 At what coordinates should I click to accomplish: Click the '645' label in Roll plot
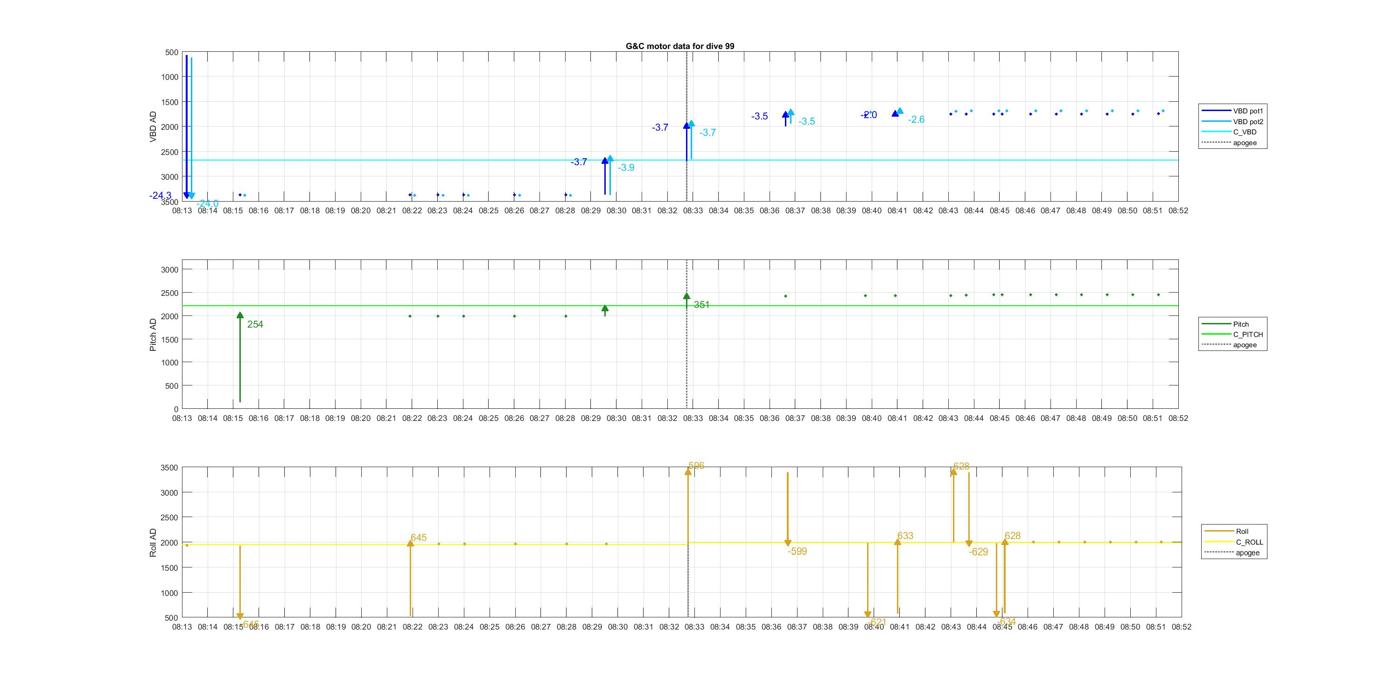pyautogui.click(x=418, y=538)
